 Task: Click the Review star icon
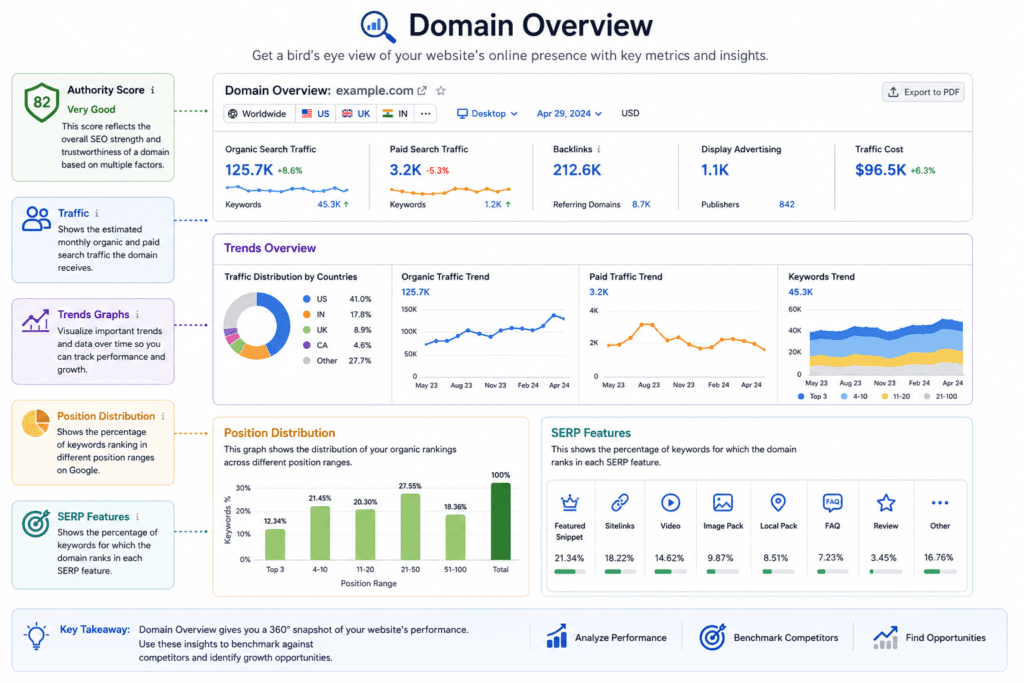pyautogui.click(x=886, y=502)
